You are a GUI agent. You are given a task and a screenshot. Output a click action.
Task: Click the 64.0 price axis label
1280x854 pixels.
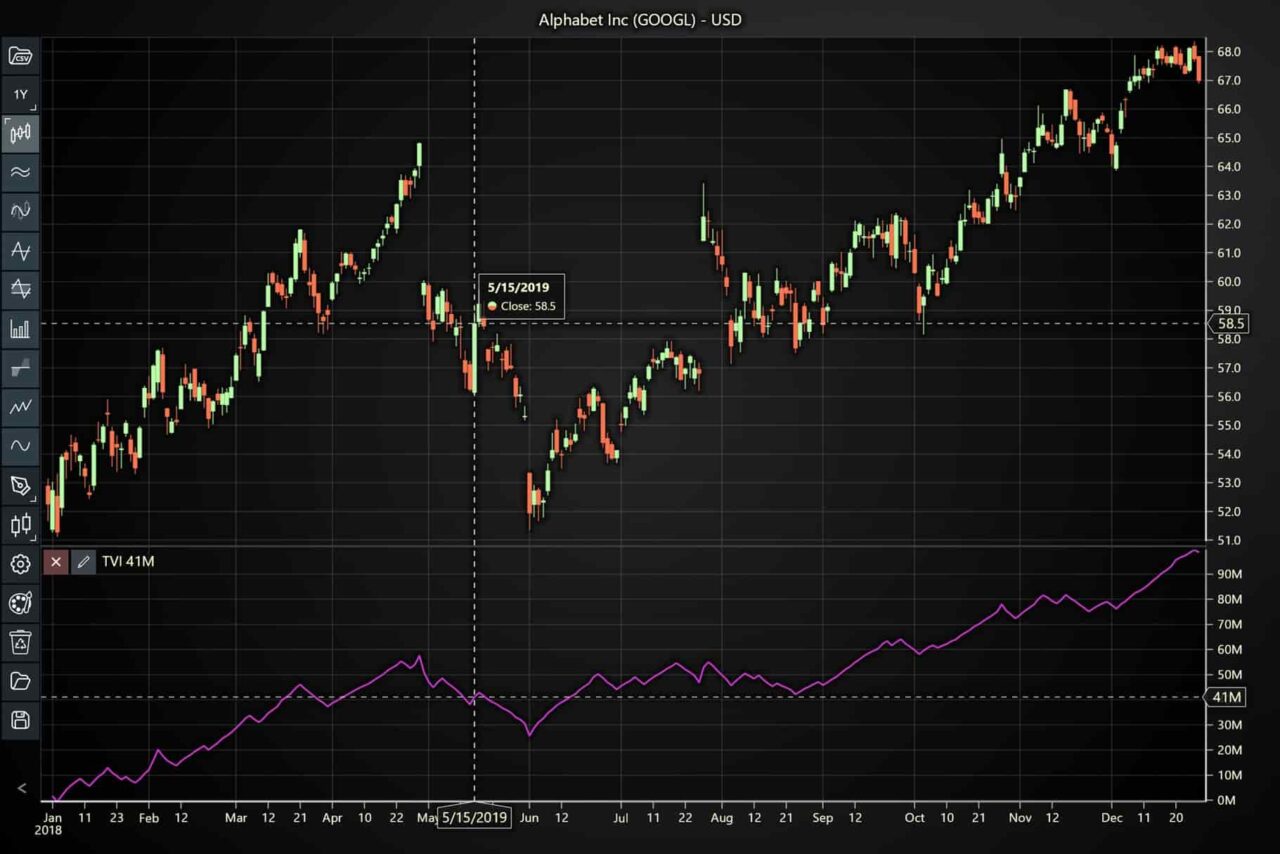[x=1229, y=166]
